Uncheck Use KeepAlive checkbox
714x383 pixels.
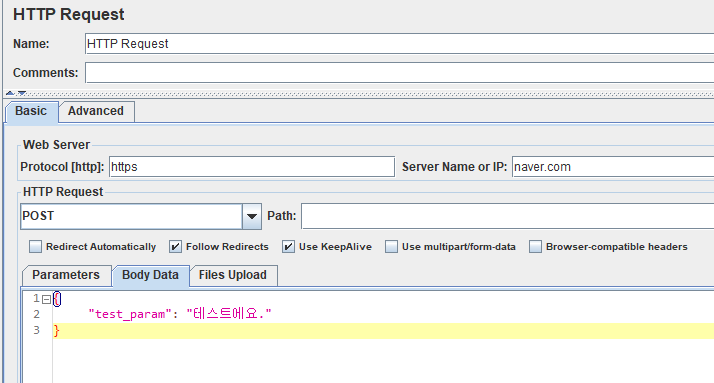[288, 247]
